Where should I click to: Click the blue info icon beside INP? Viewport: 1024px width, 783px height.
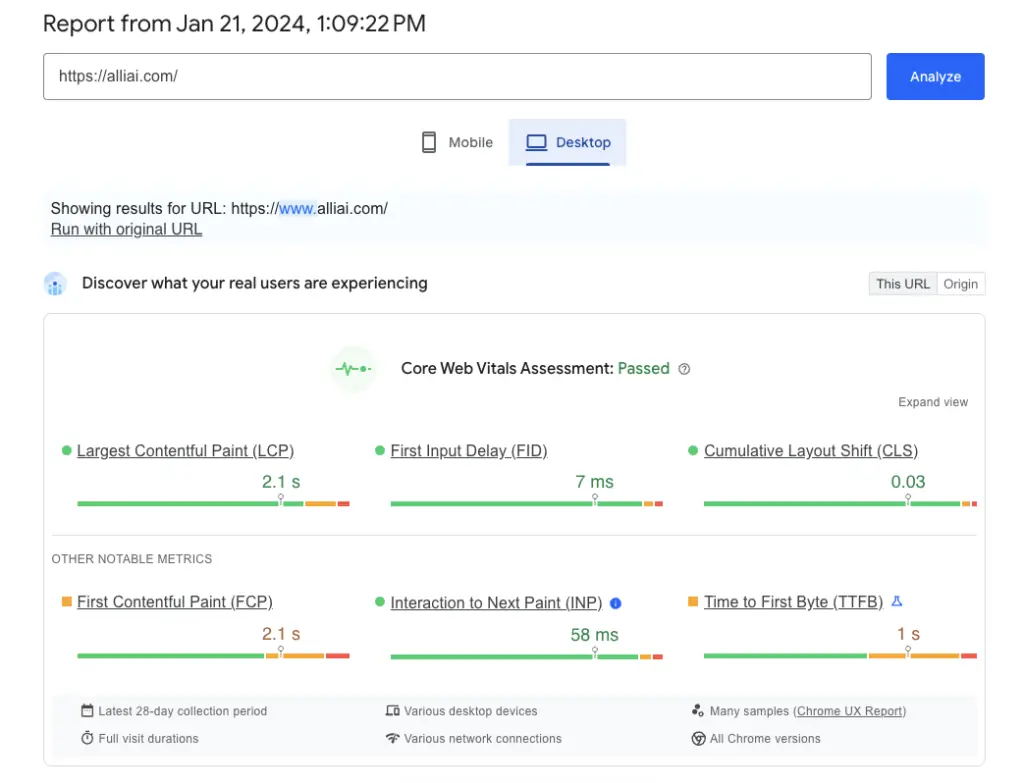pyautogui.click(x=615, y=603)
